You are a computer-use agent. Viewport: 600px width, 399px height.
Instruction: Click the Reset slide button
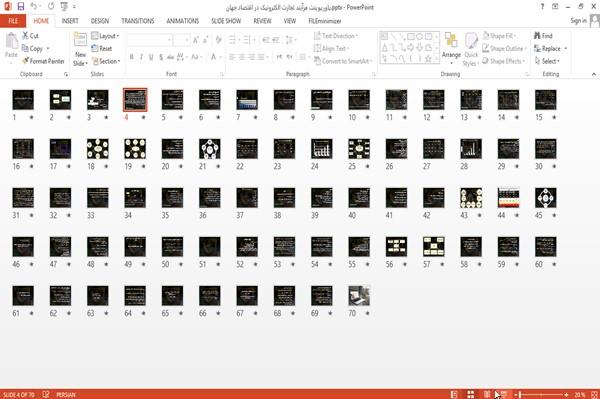[x=102, y=49]
